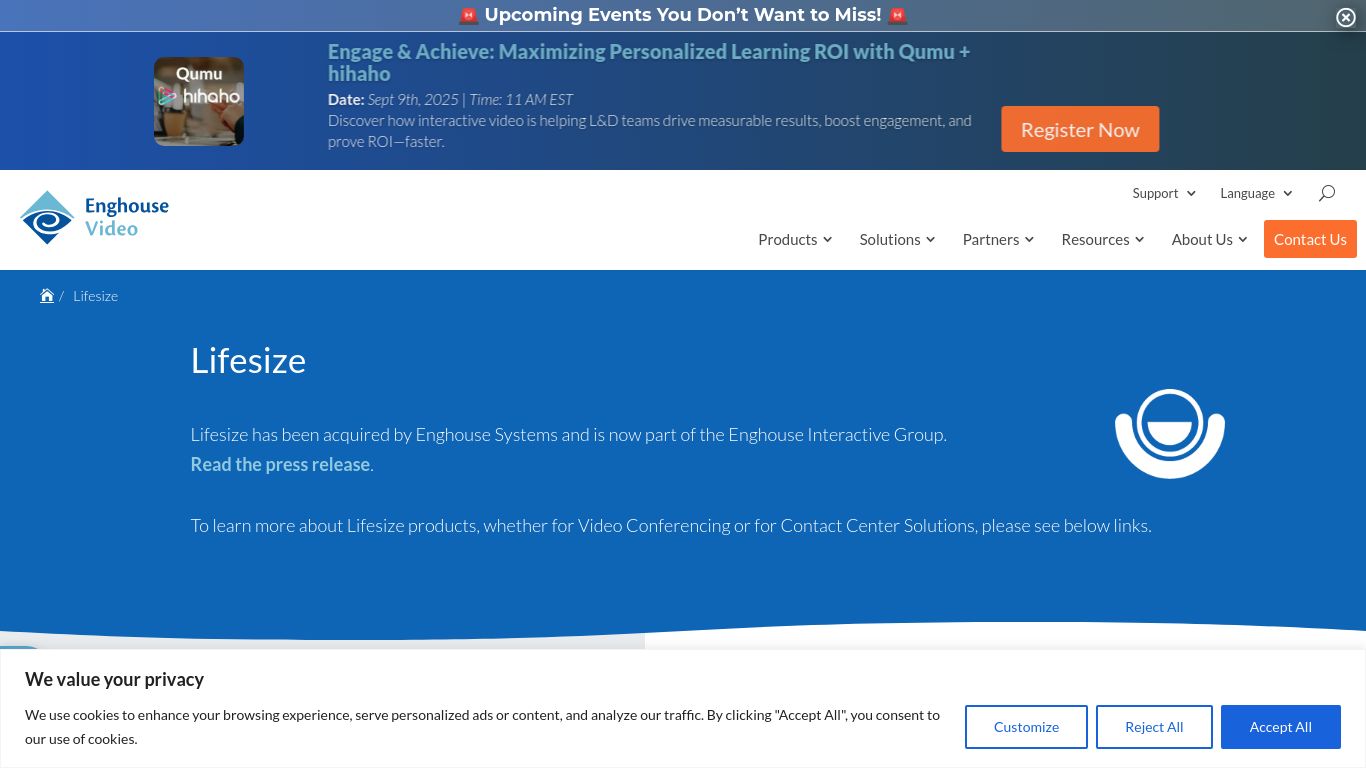Click the Contact Us button

tap(1310, 239)
